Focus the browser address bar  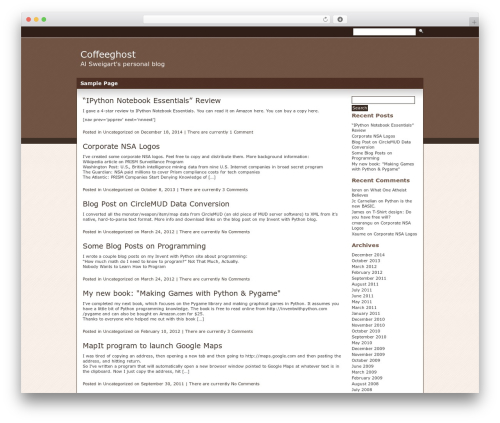[x=237, y=19]
